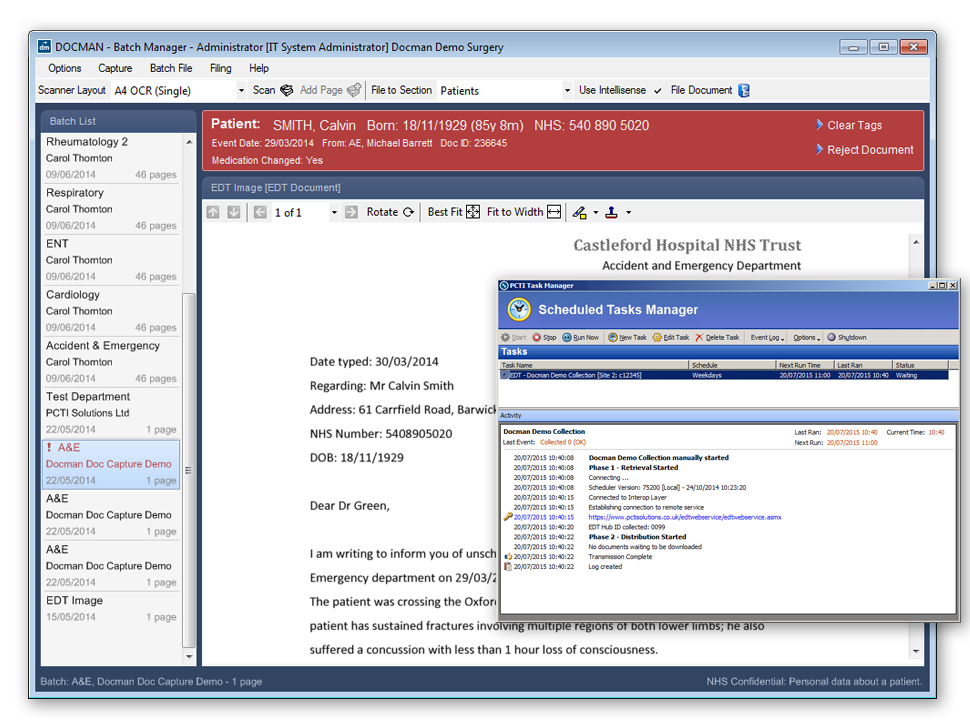Create a New Task in Task Manager

(627, 338)
